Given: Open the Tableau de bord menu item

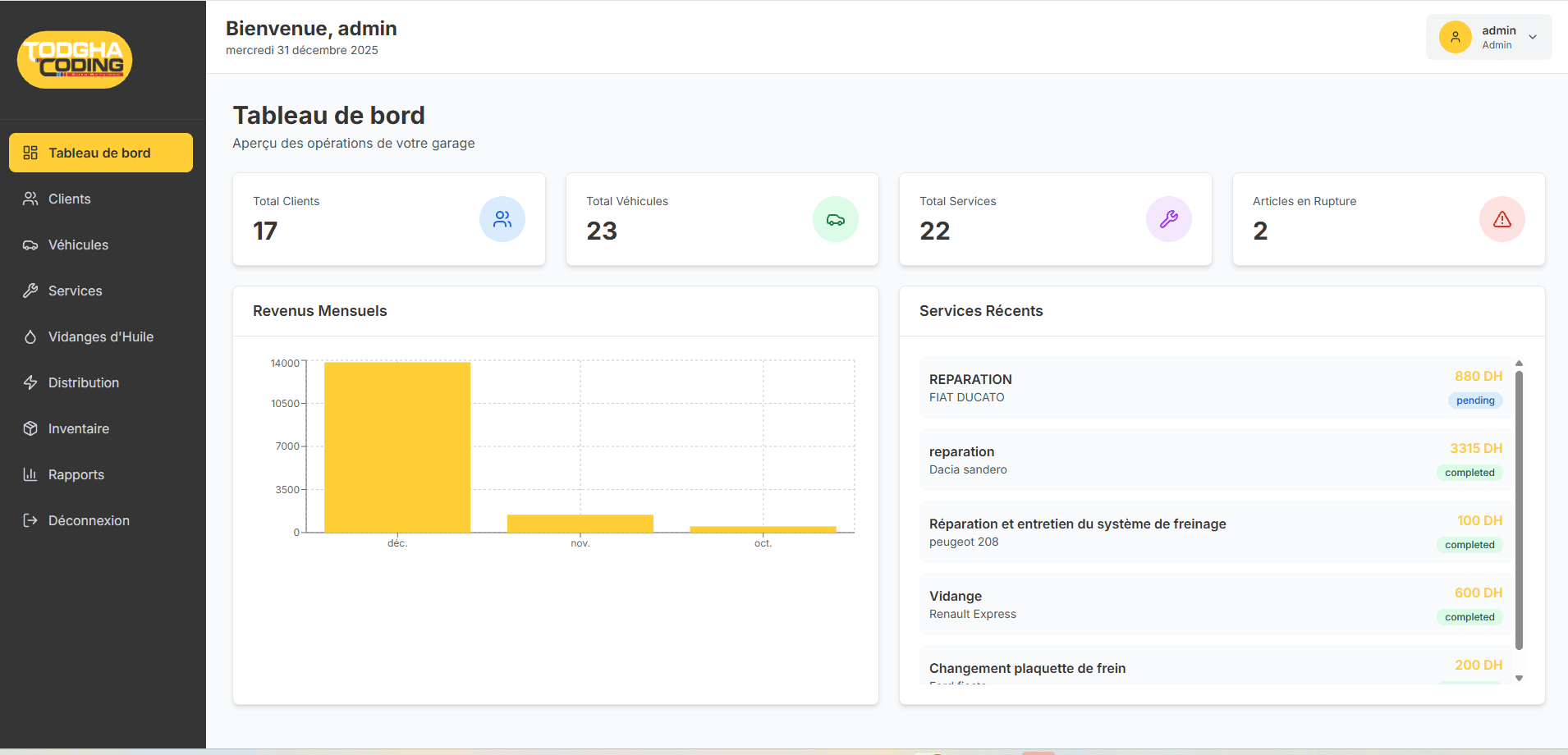Looking at the screenshot, I should (100, 153).
